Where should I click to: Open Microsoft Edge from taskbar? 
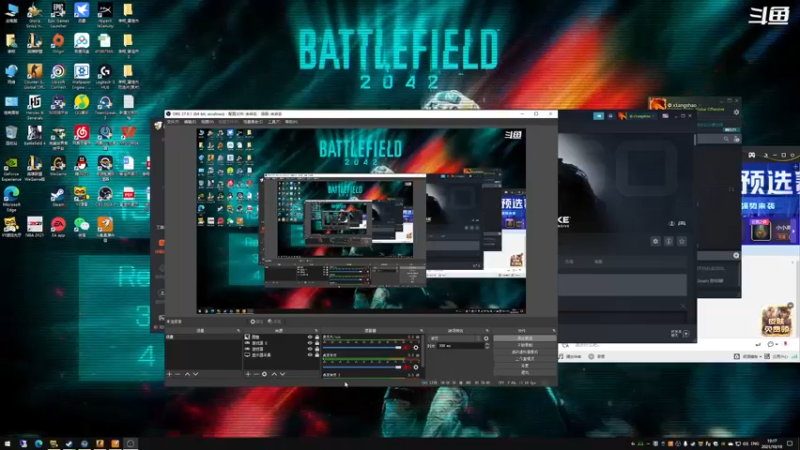(38, 443)
